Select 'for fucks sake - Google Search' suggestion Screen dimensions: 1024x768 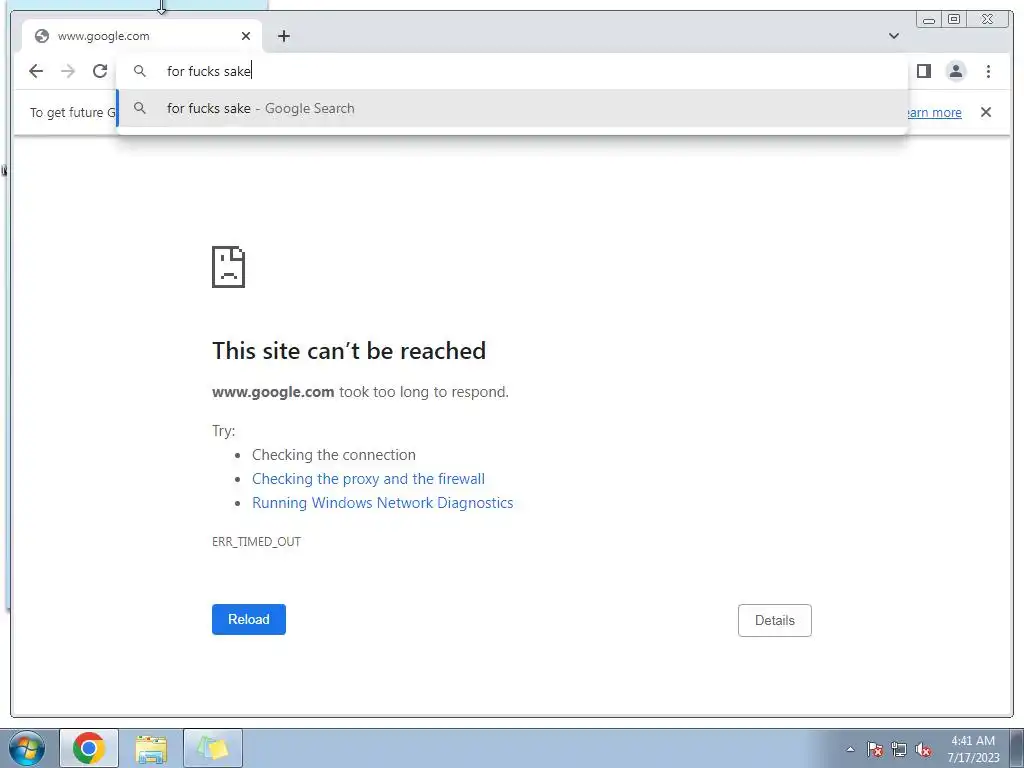pyautogui.click(x=512, y=108)
